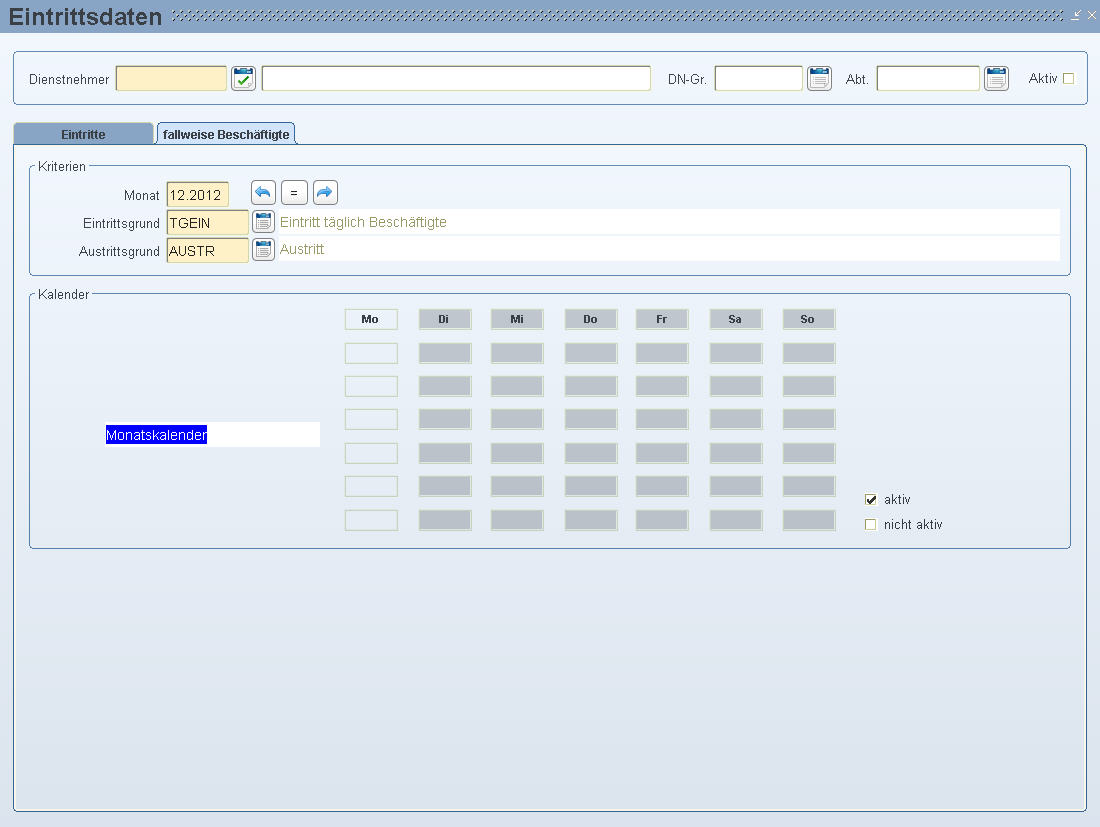Click the Monat field showing 12.2012
Image resolution: width=1100 pixels, height=827 pixels.
click(198, 195)
